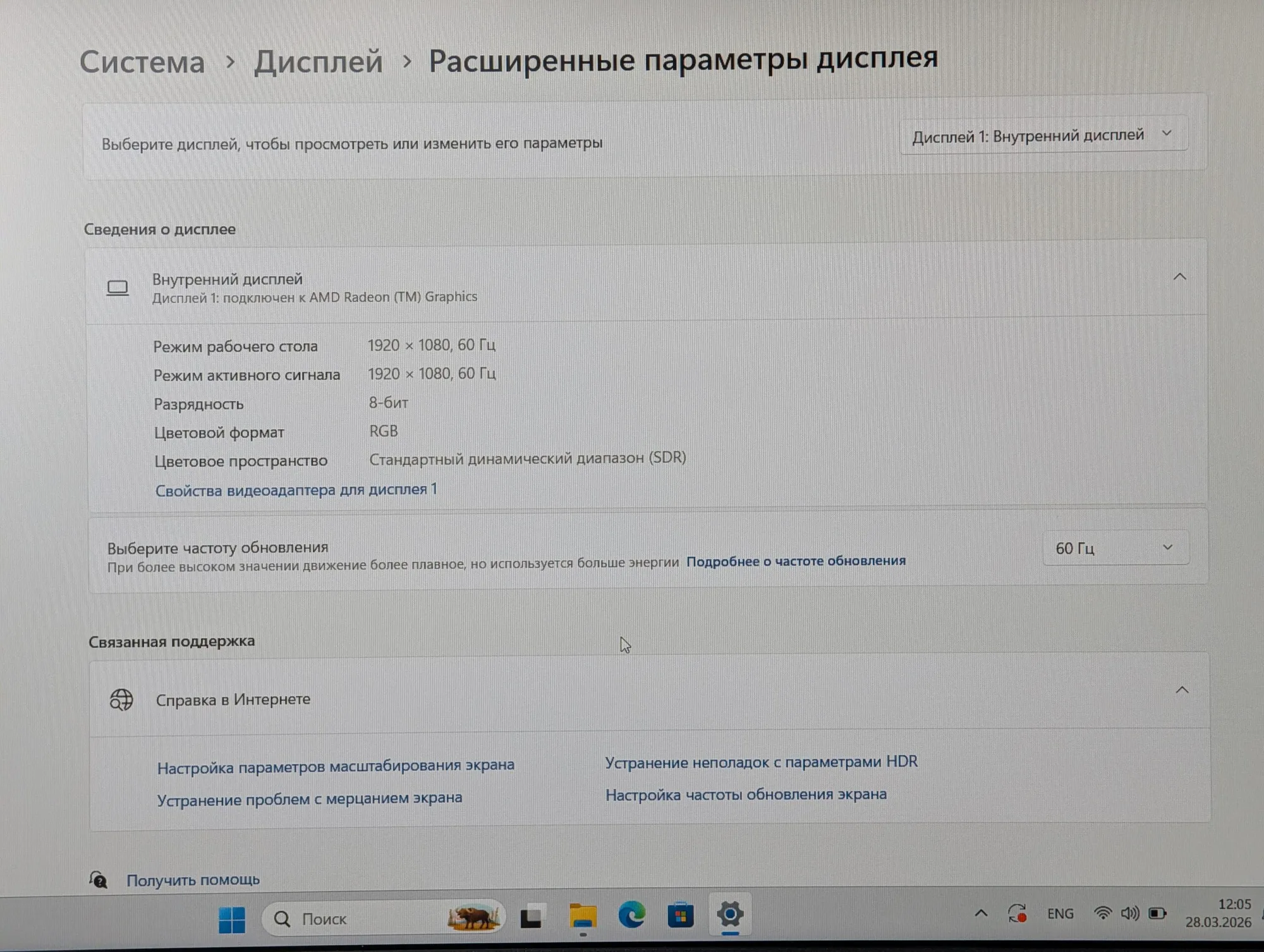Image resolution: width=1264 pixels, height=952 pixels.
Task: Launch Microsoft Edge from taskbar
Action: pos(631,915)
